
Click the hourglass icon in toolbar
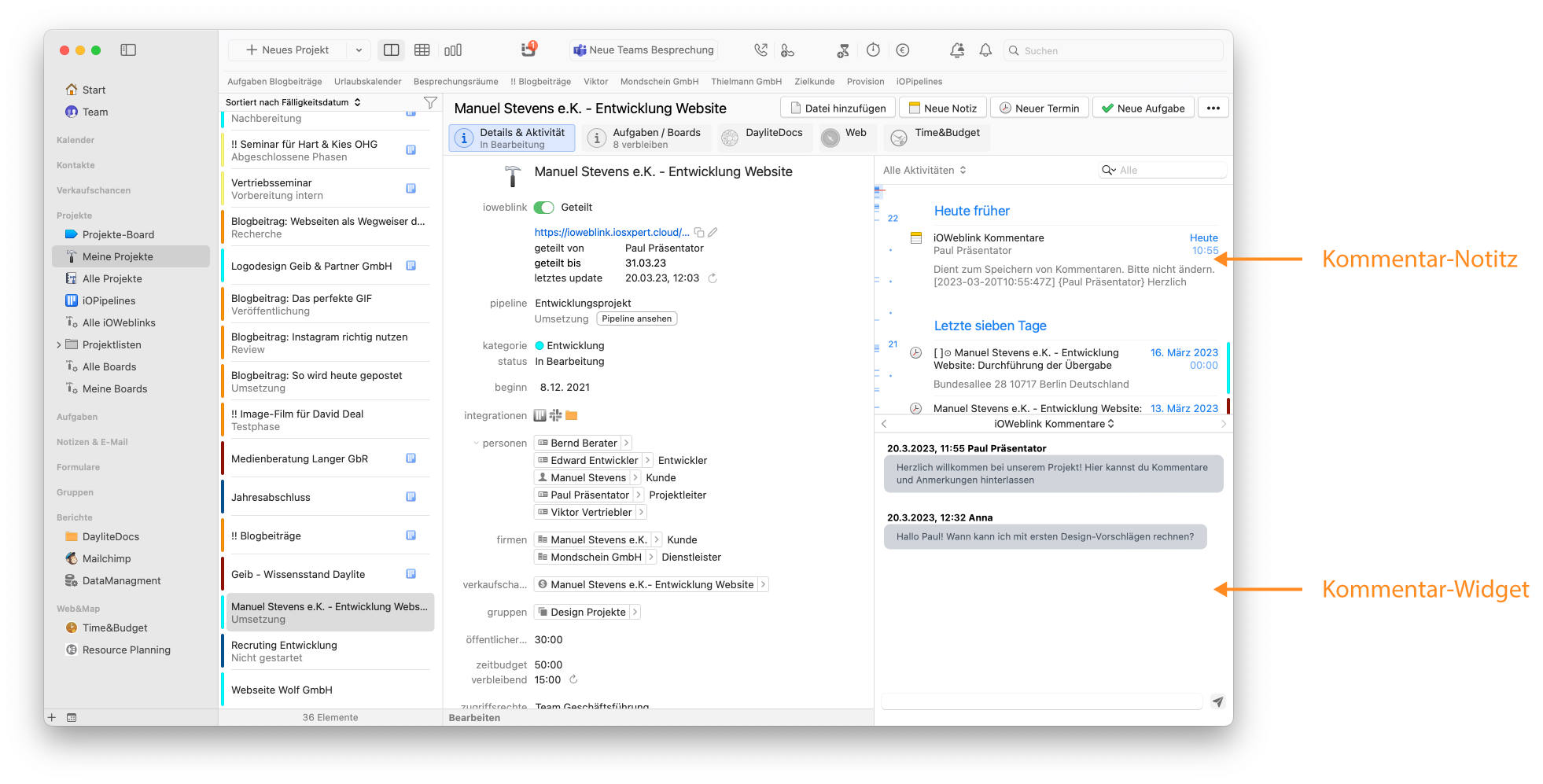tap(843, 50)
